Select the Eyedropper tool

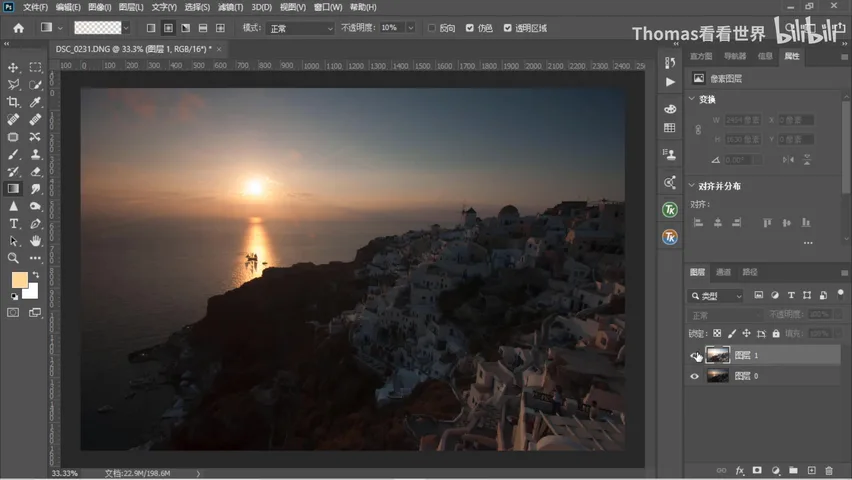(x=35, y=102)
